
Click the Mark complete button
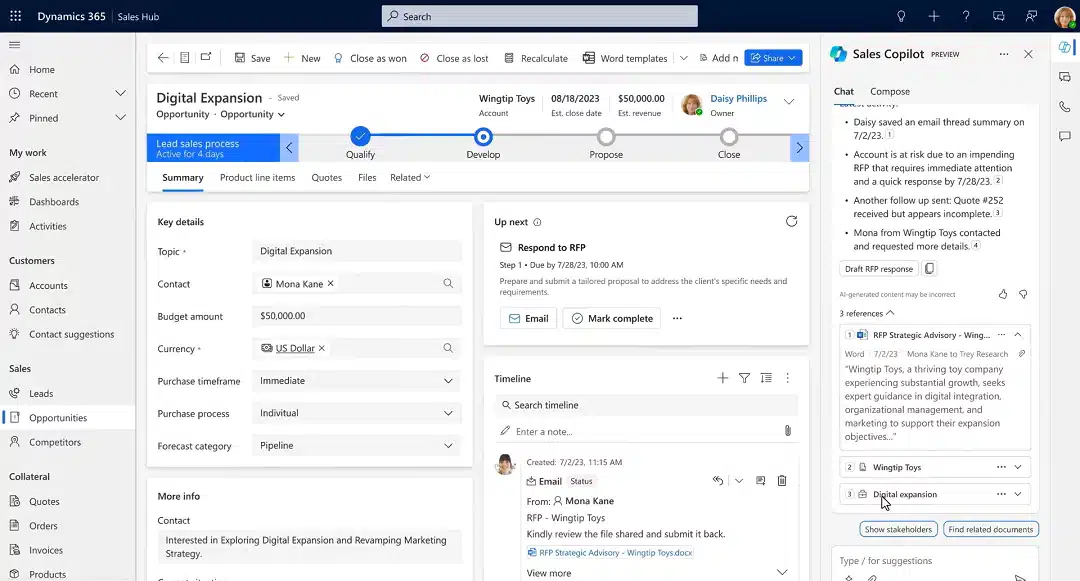tap(612, 318)
